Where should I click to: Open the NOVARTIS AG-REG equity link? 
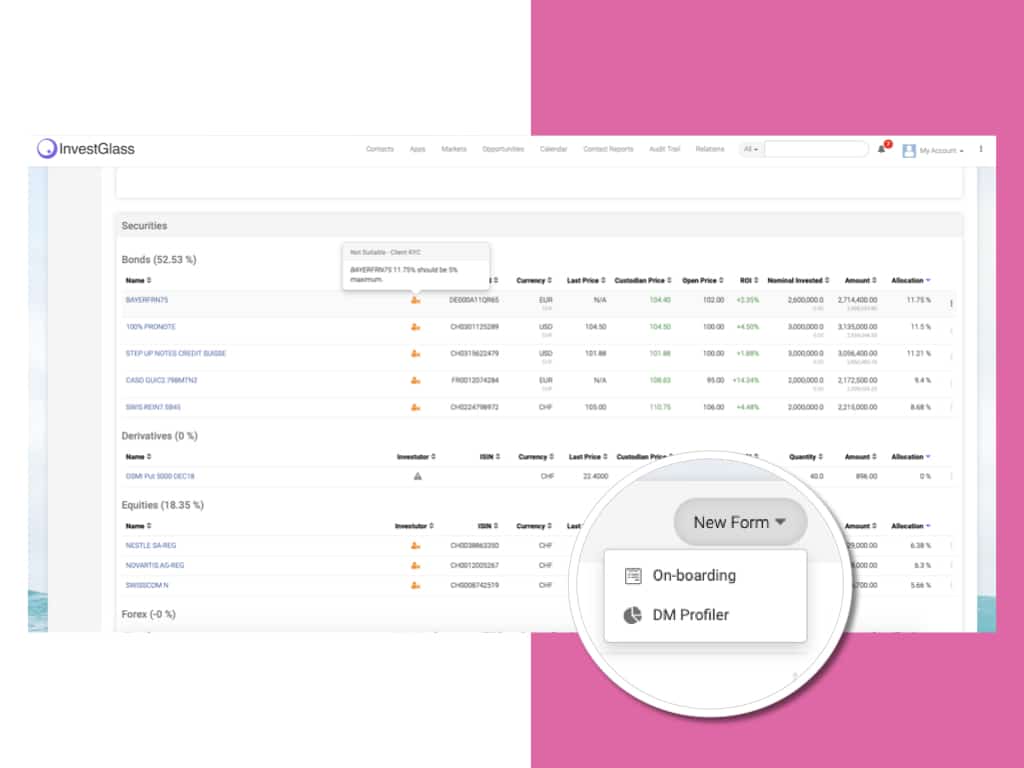[x=155, y=566]
